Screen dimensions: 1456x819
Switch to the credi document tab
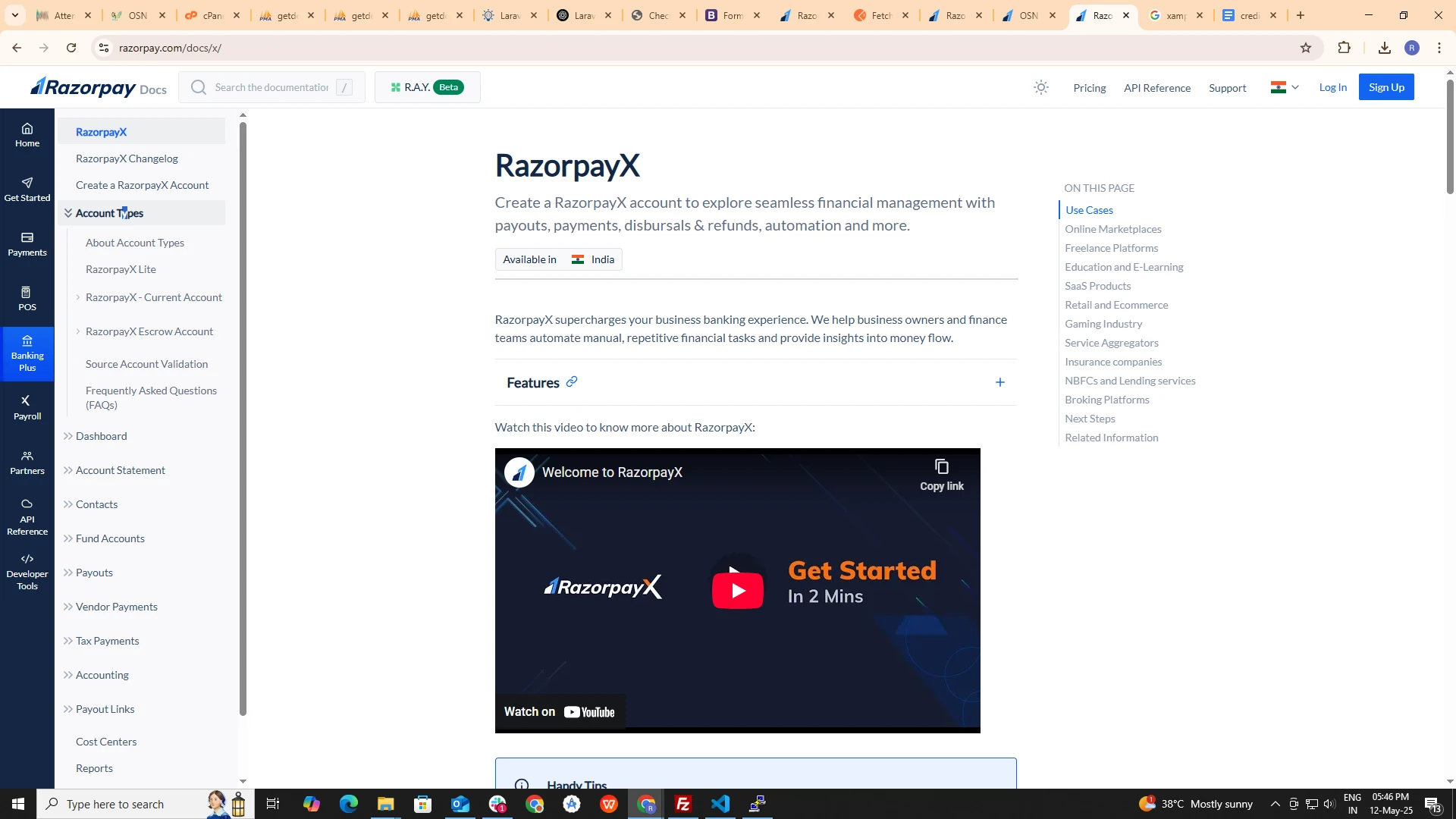point(1250,15)
